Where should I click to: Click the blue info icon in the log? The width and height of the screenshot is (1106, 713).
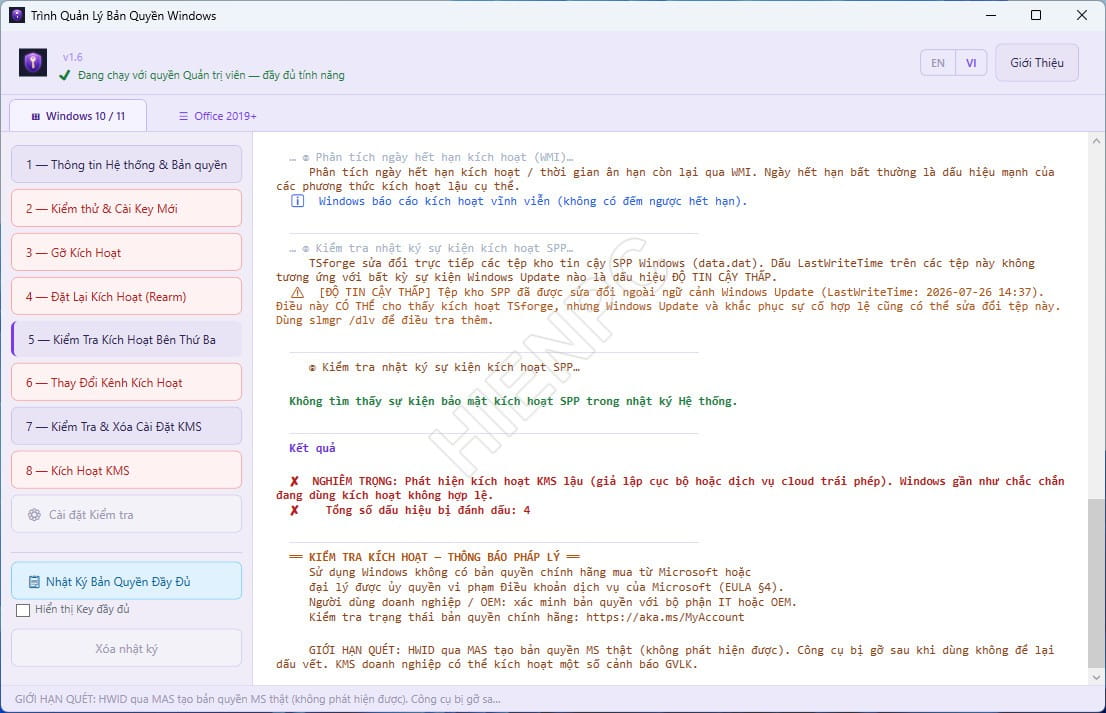point(298,201)
